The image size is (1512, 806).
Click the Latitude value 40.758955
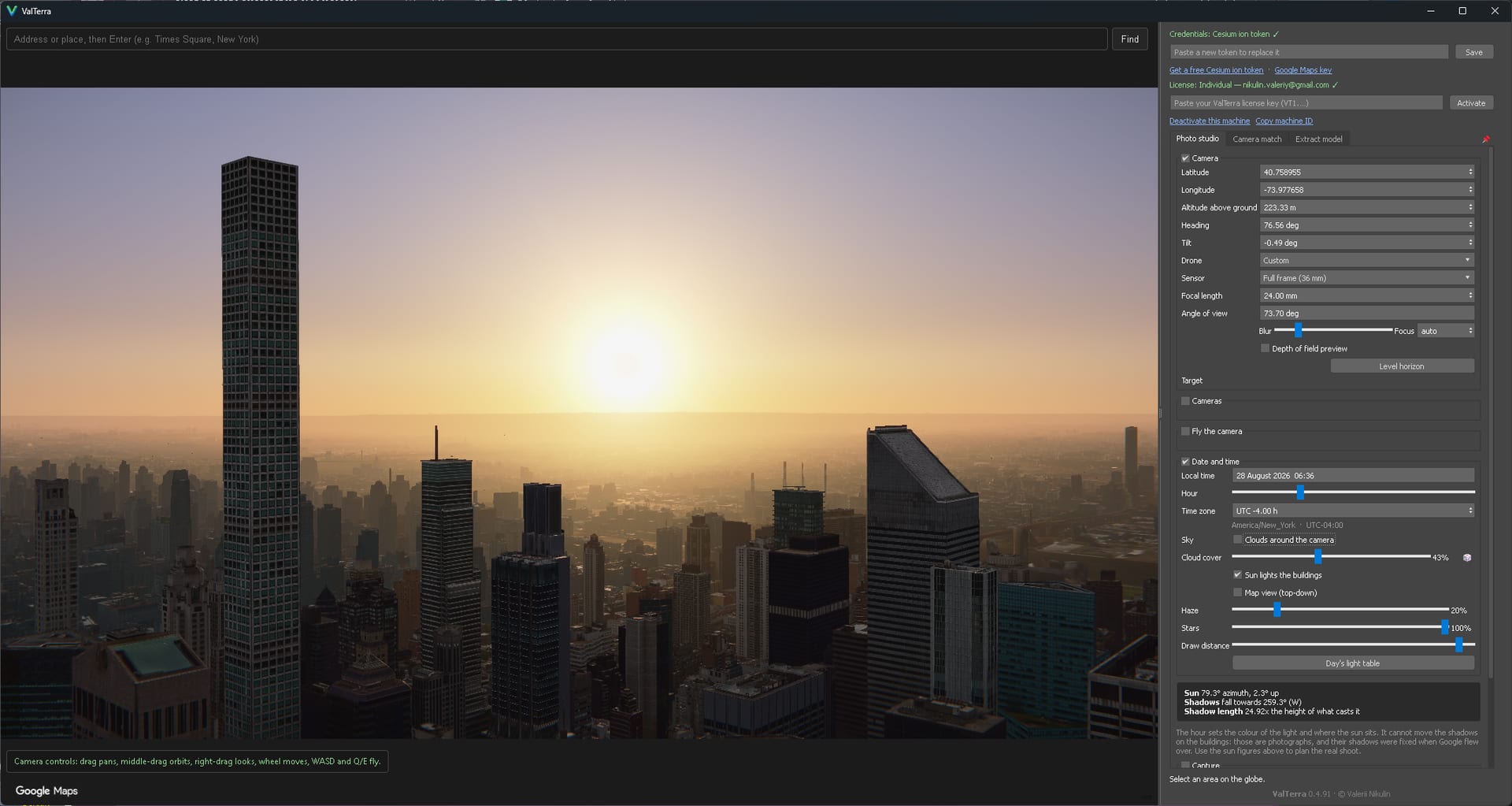[1282, 173]
